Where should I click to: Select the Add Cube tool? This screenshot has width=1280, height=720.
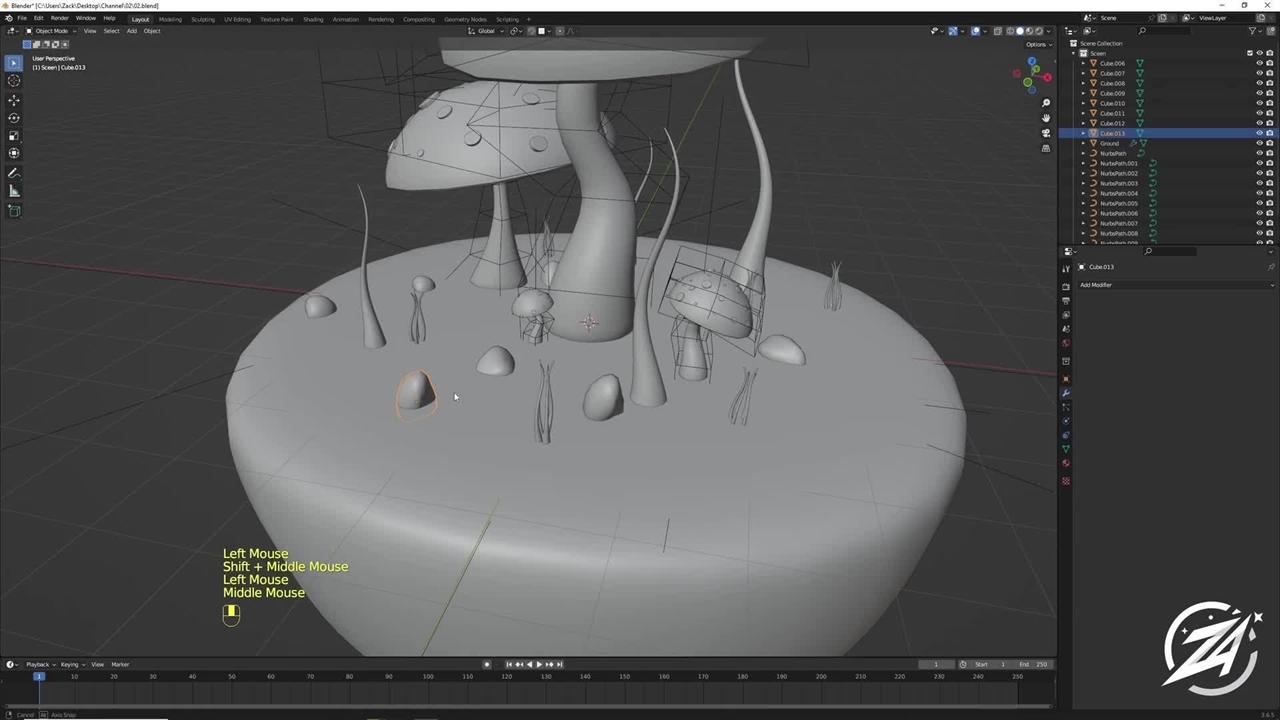(x=14, y=211)
